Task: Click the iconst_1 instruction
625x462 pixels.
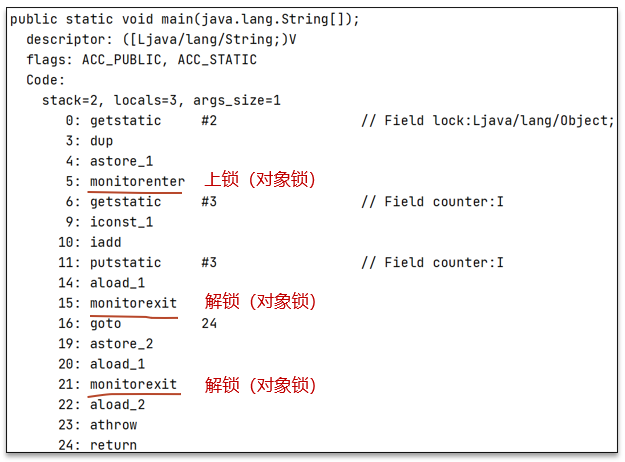Action: point(121,222)
